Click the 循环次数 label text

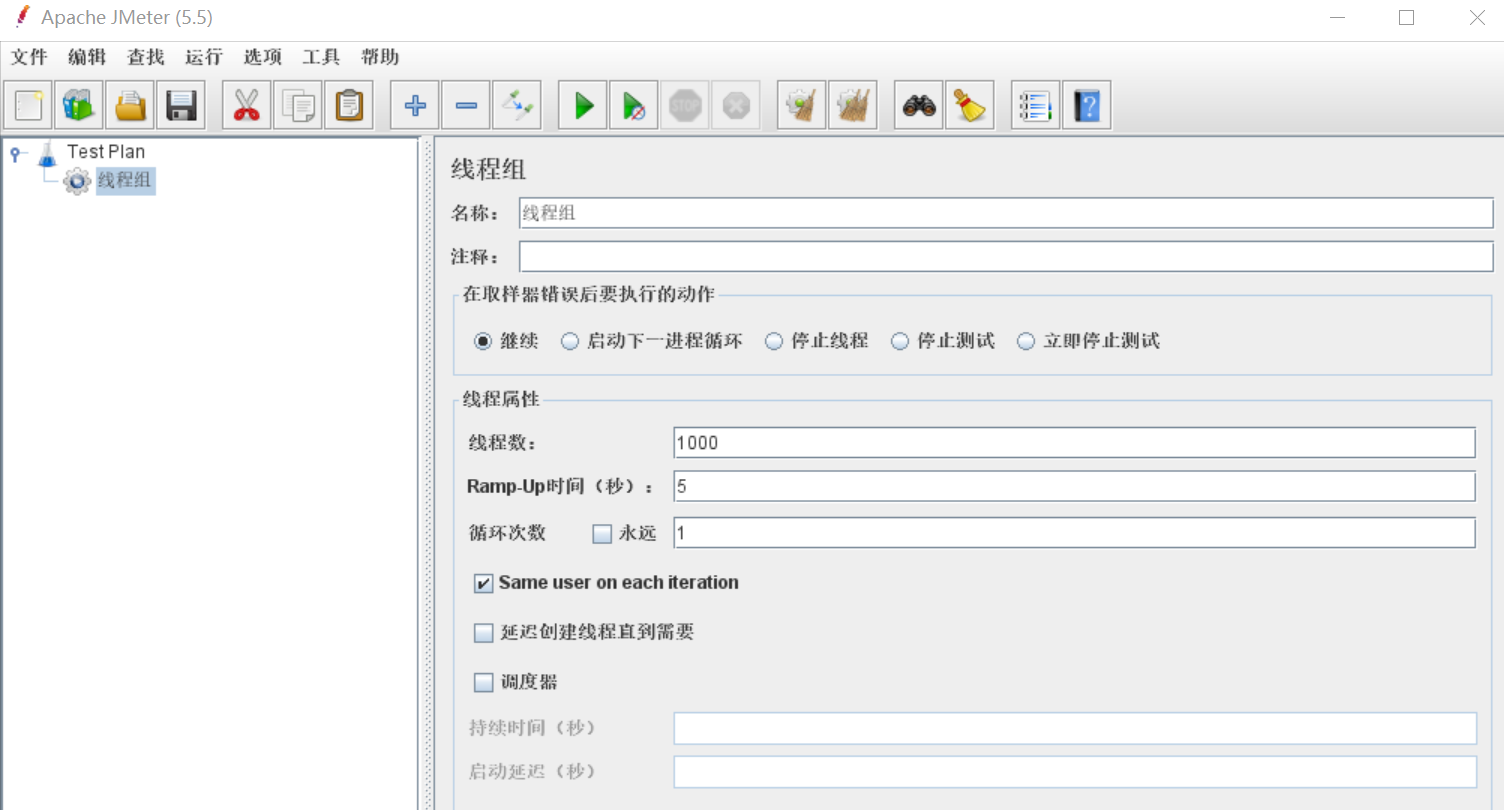pyautogui.click(x=507, y=533)
